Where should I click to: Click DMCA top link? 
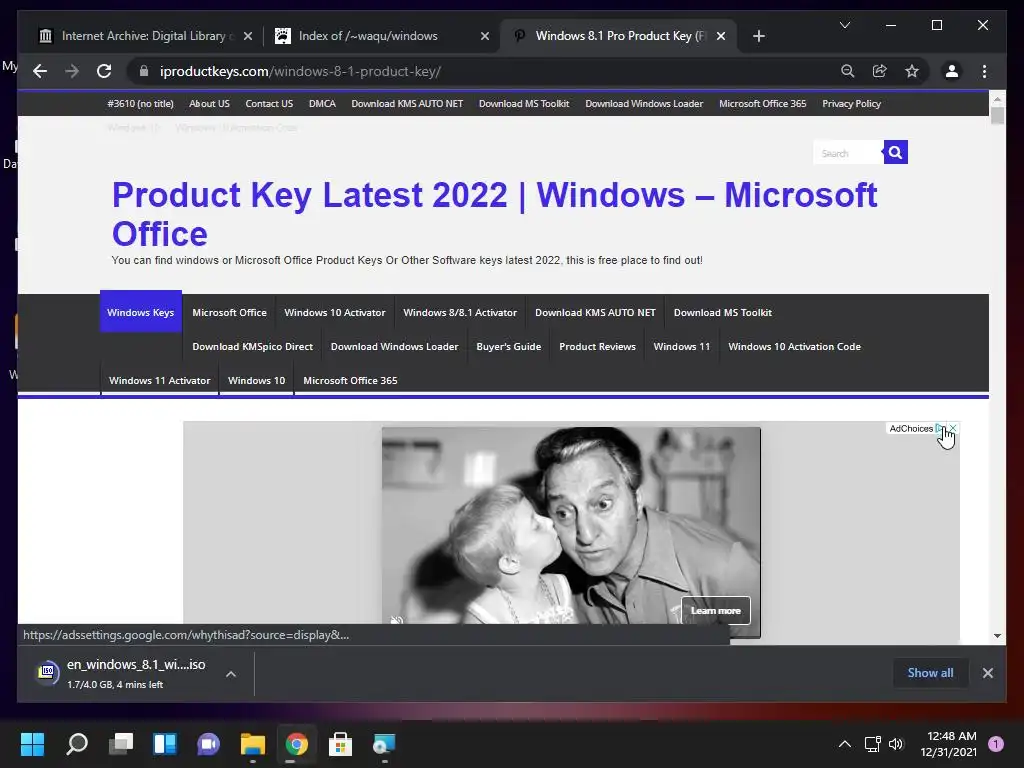(x=322, y=103)
